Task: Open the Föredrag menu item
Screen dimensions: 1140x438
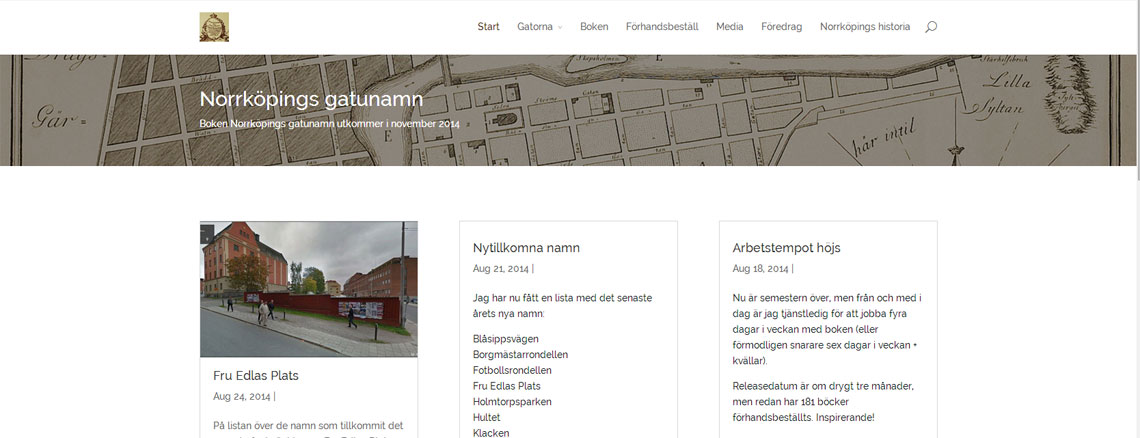Action: [782, 27]
